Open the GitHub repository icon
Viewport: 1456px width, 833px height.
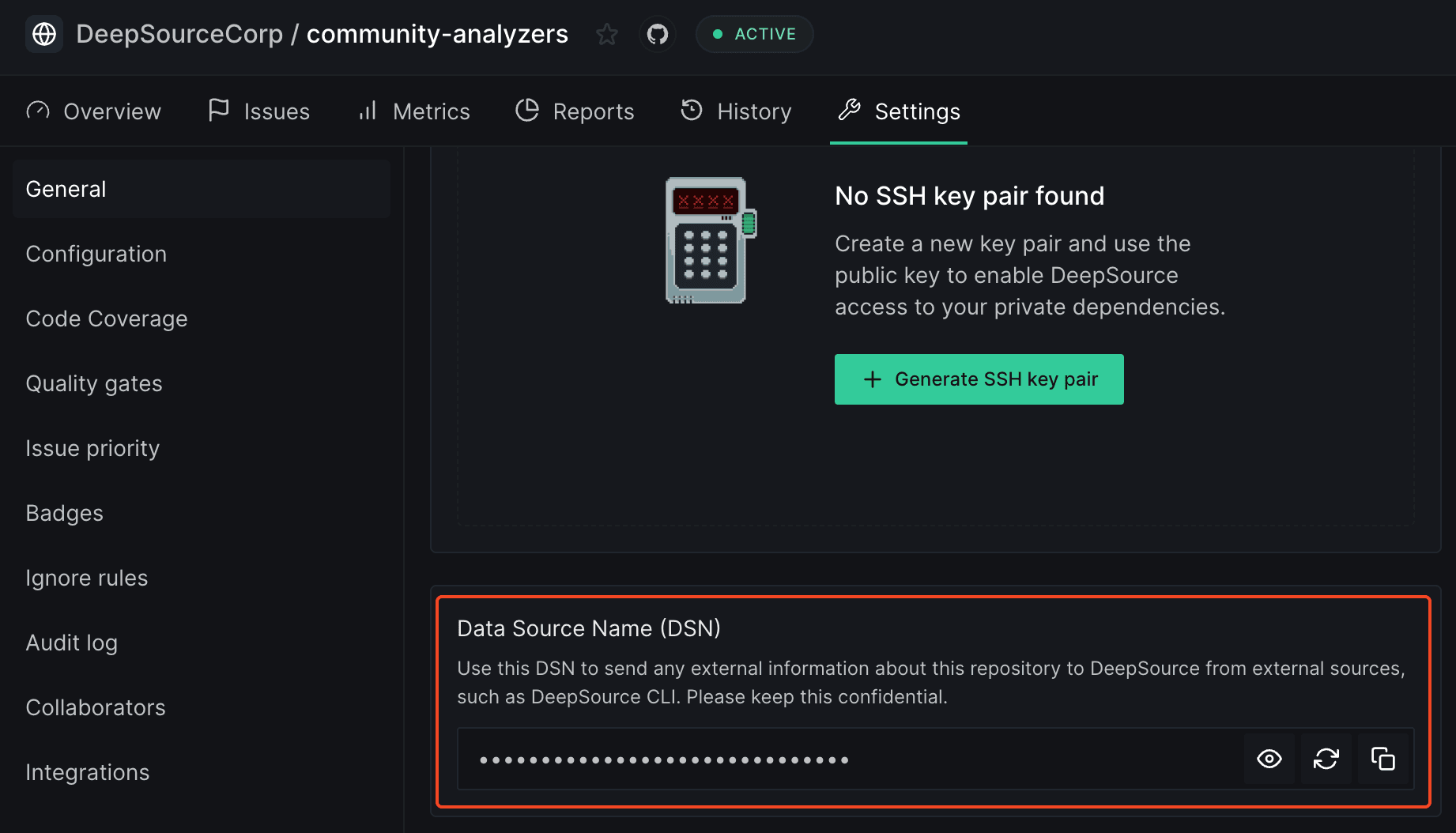(x=658, y=34)
